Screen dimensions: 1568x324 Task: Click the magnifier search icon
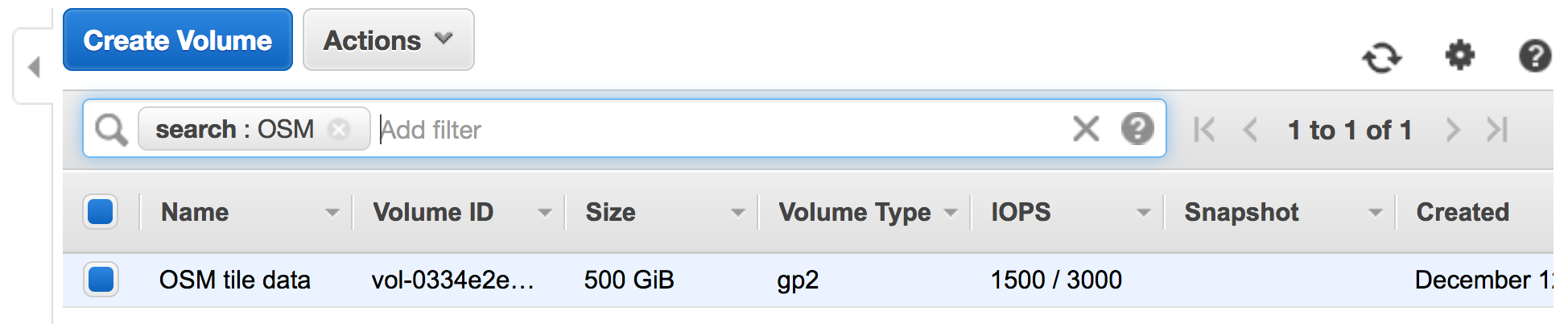(111, 129)
